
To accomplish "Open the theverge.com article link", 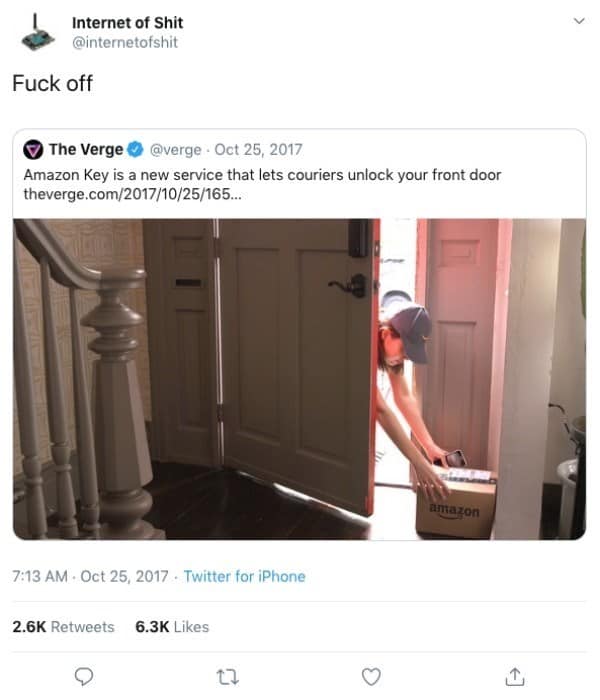I will coord(132,194).
